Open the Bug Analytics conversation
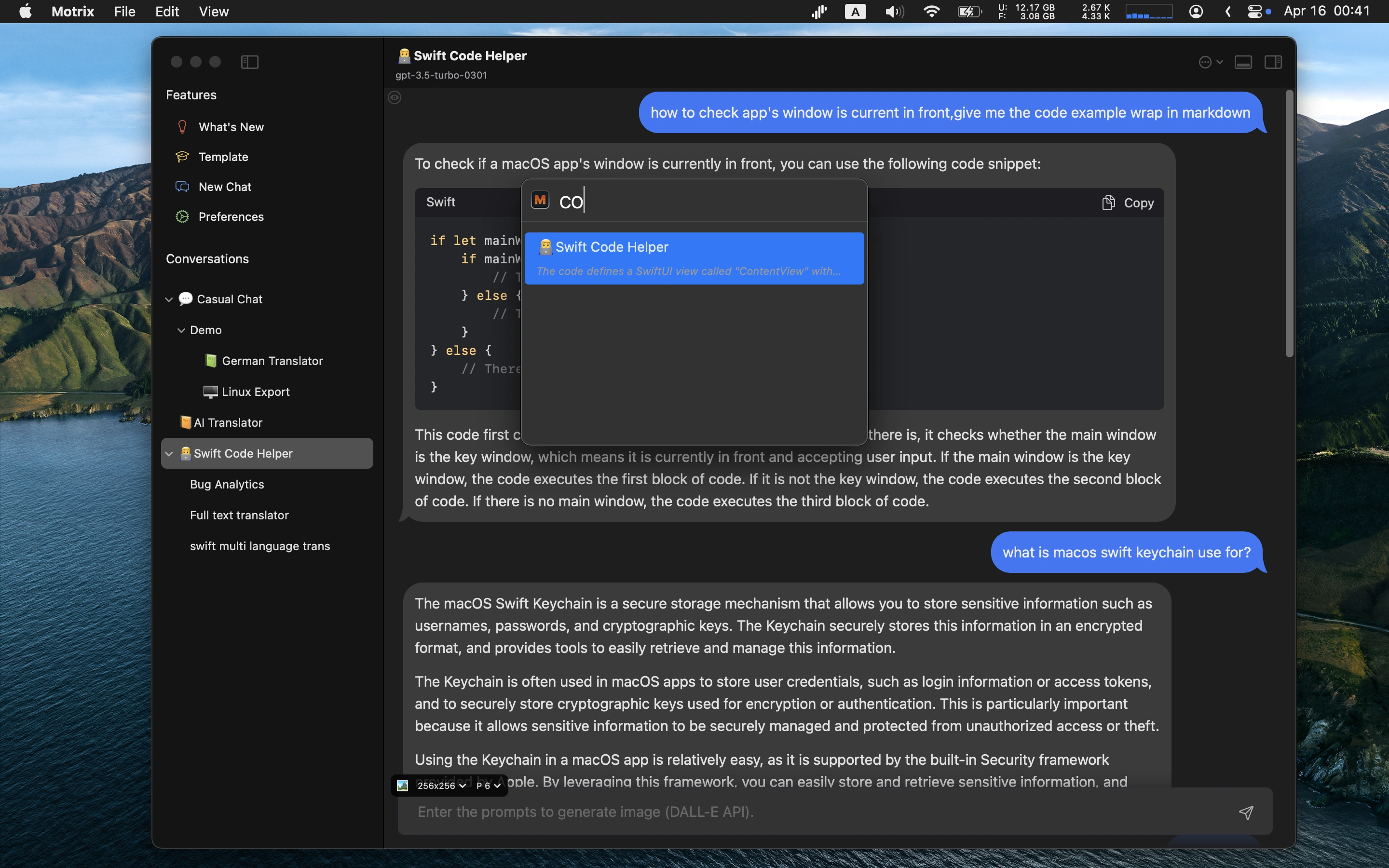Screen dimensions: 1389x868 coord(227,484)
